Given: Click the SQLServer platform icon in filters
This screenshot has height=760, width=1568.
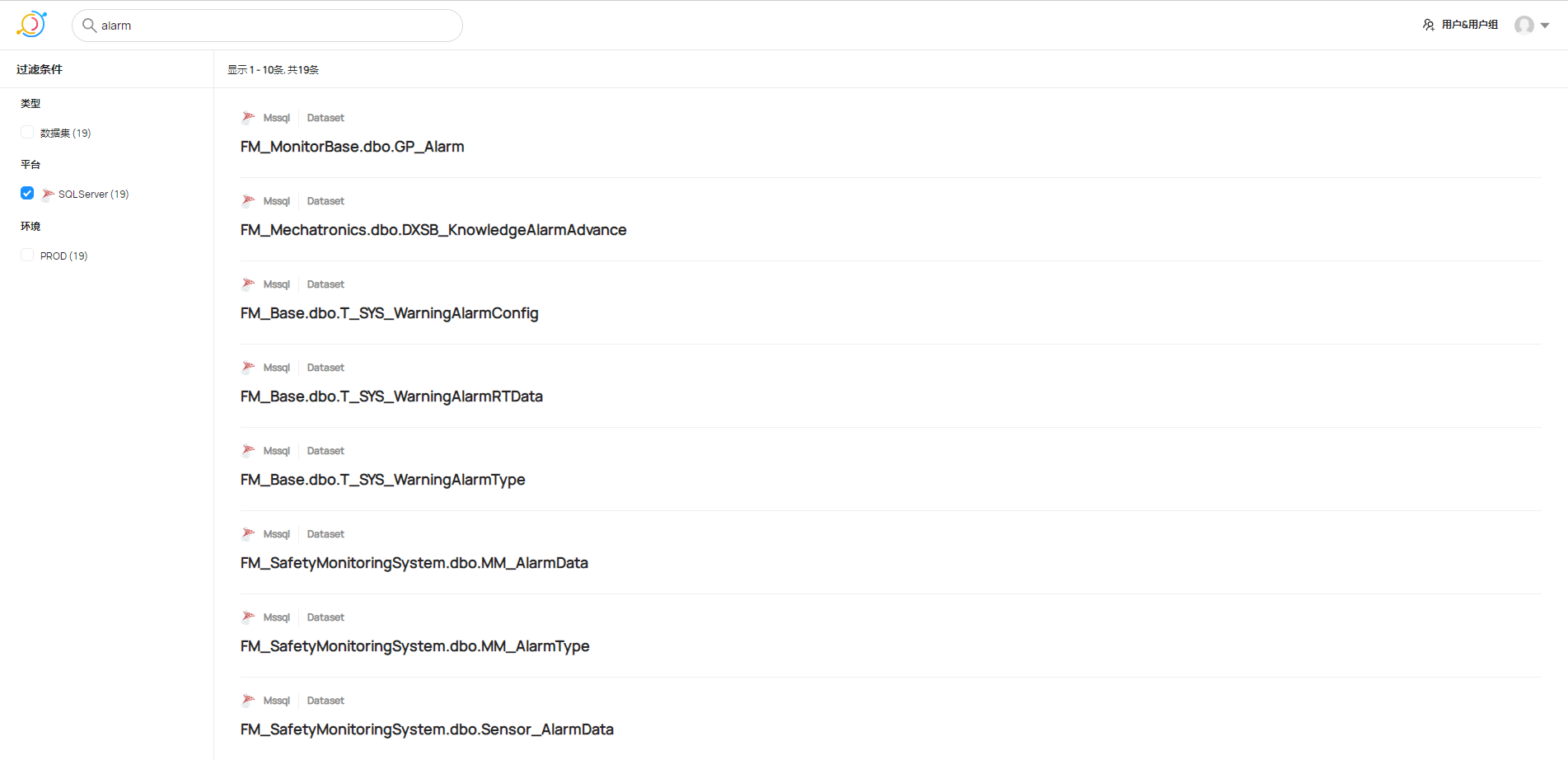Looking at the screenshot, I should point(48,195).
